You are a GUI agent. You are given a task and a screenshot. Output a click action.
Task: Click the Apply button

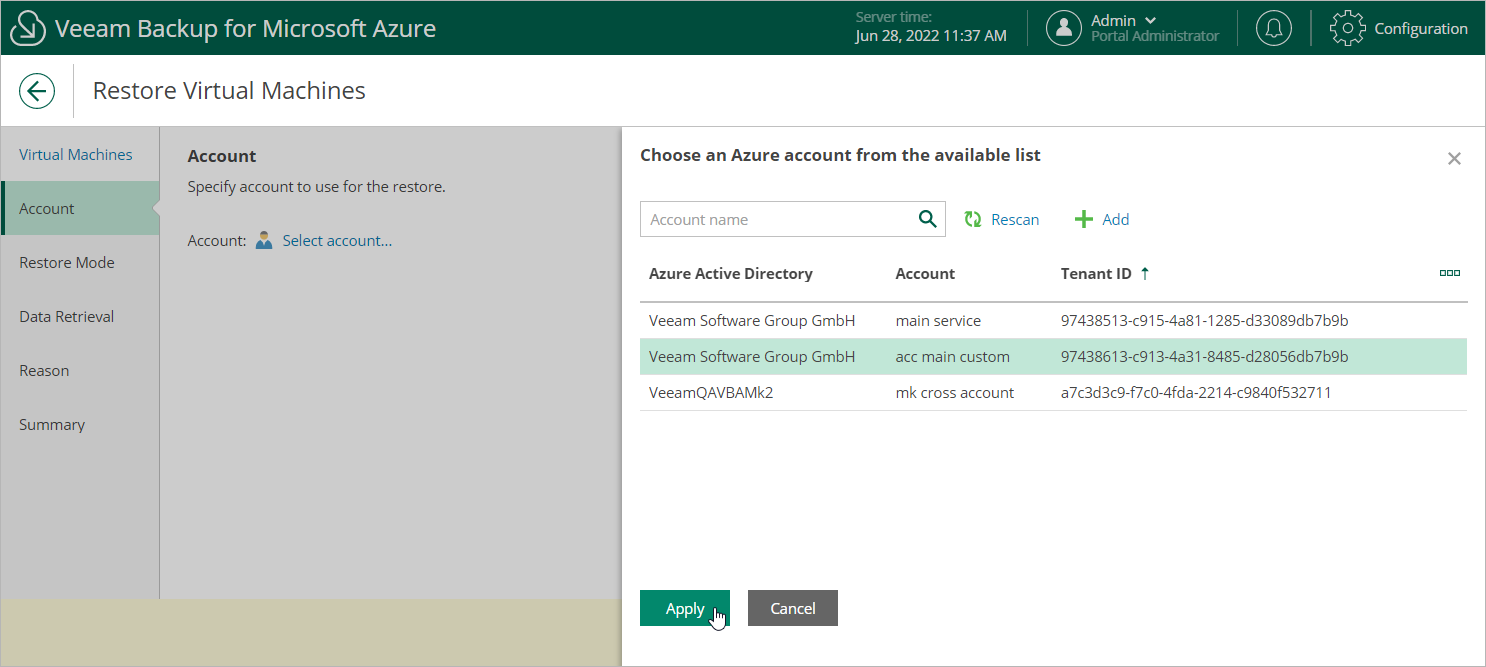click(x=685, y=608)
